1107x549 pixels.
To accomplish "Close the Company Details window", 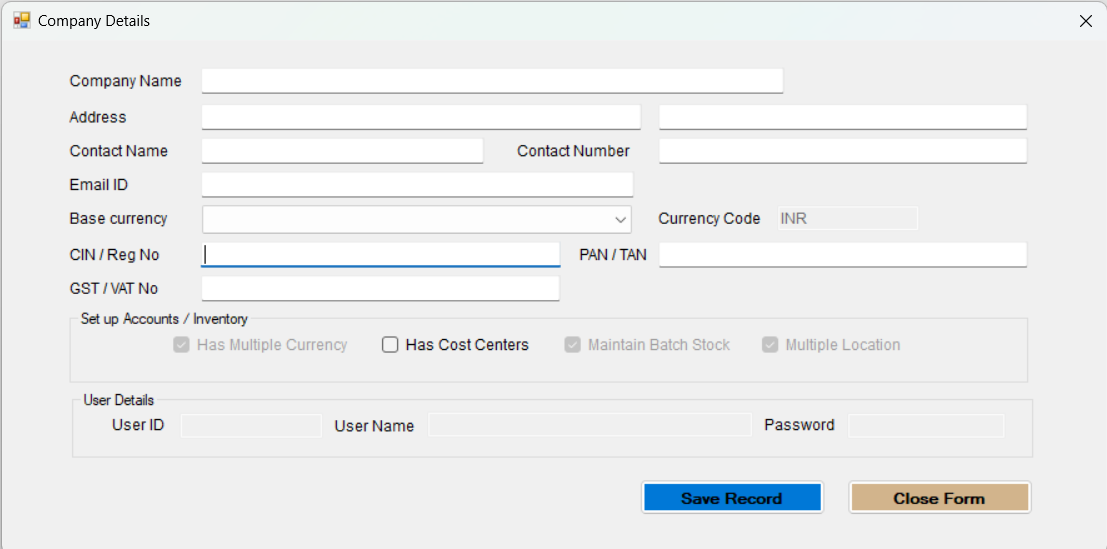I will 1085,21.
